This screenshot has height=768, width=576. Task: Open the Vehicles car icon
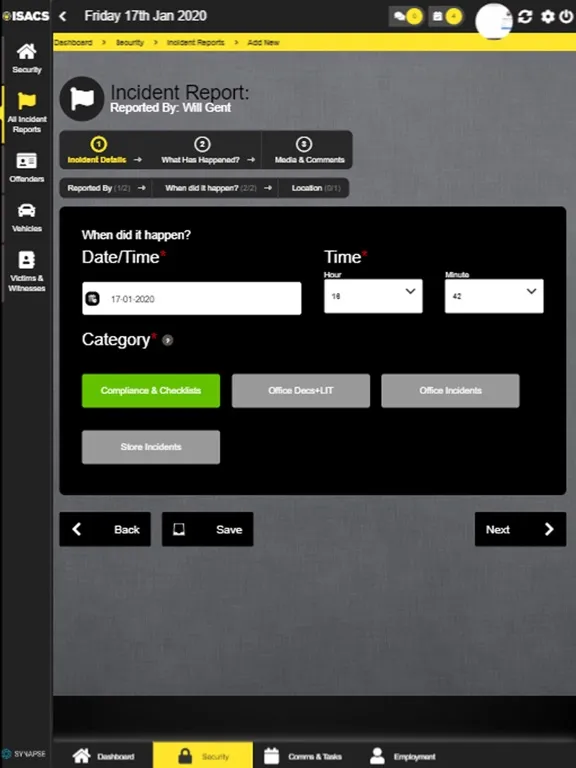click(26, 211)
